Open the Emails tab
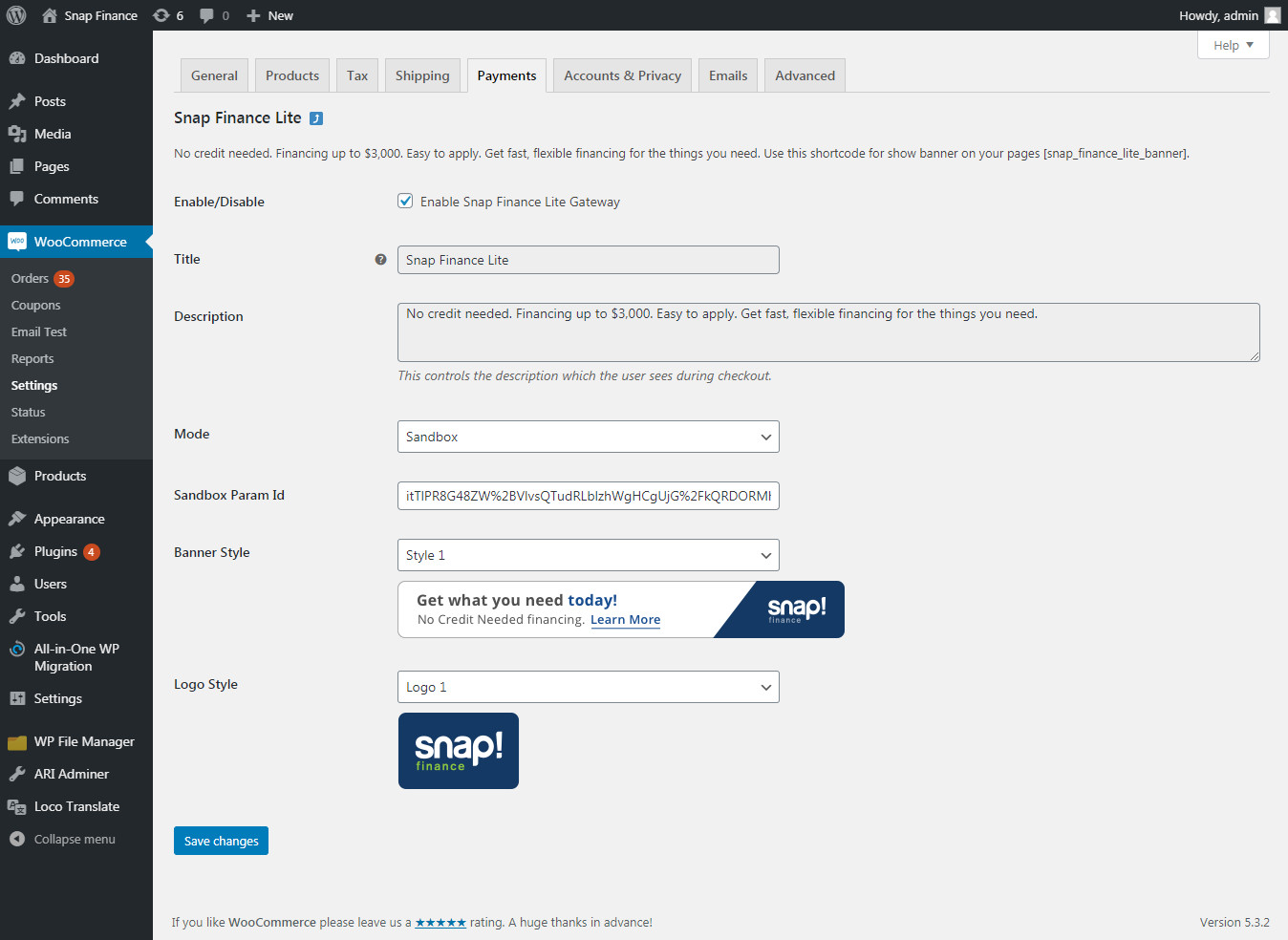1288x940 pixels. [x=728, y=75]
